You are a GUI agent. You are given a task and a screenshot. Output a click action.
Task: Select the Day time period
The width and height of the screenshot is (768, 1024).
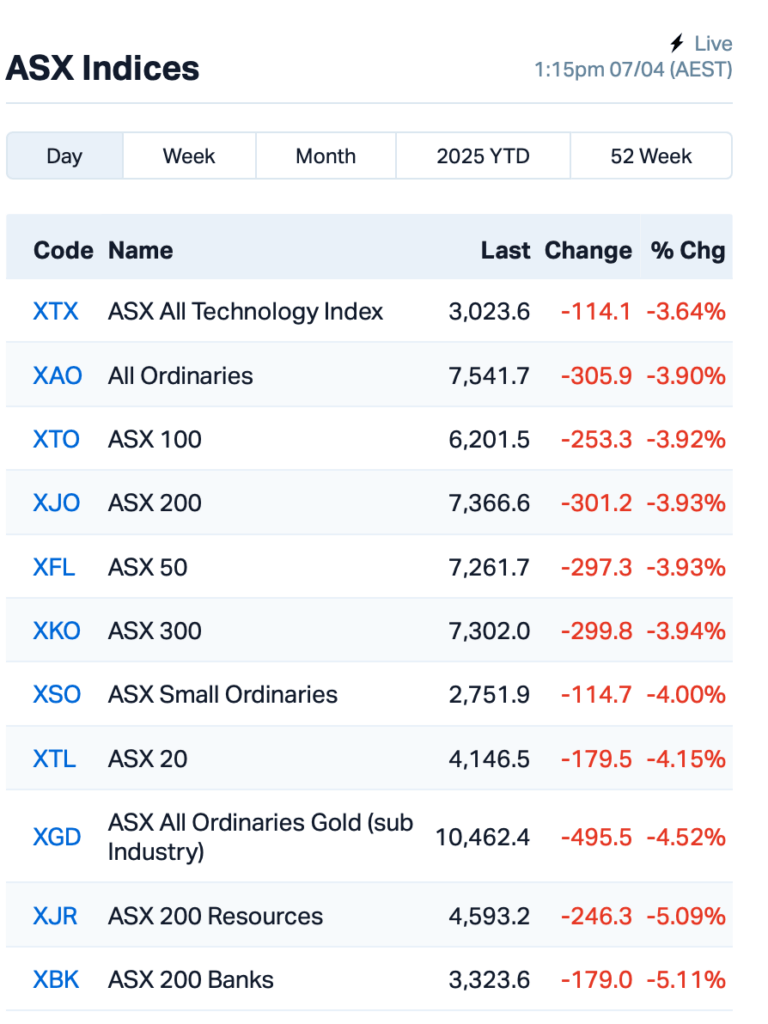pos(65,156)
